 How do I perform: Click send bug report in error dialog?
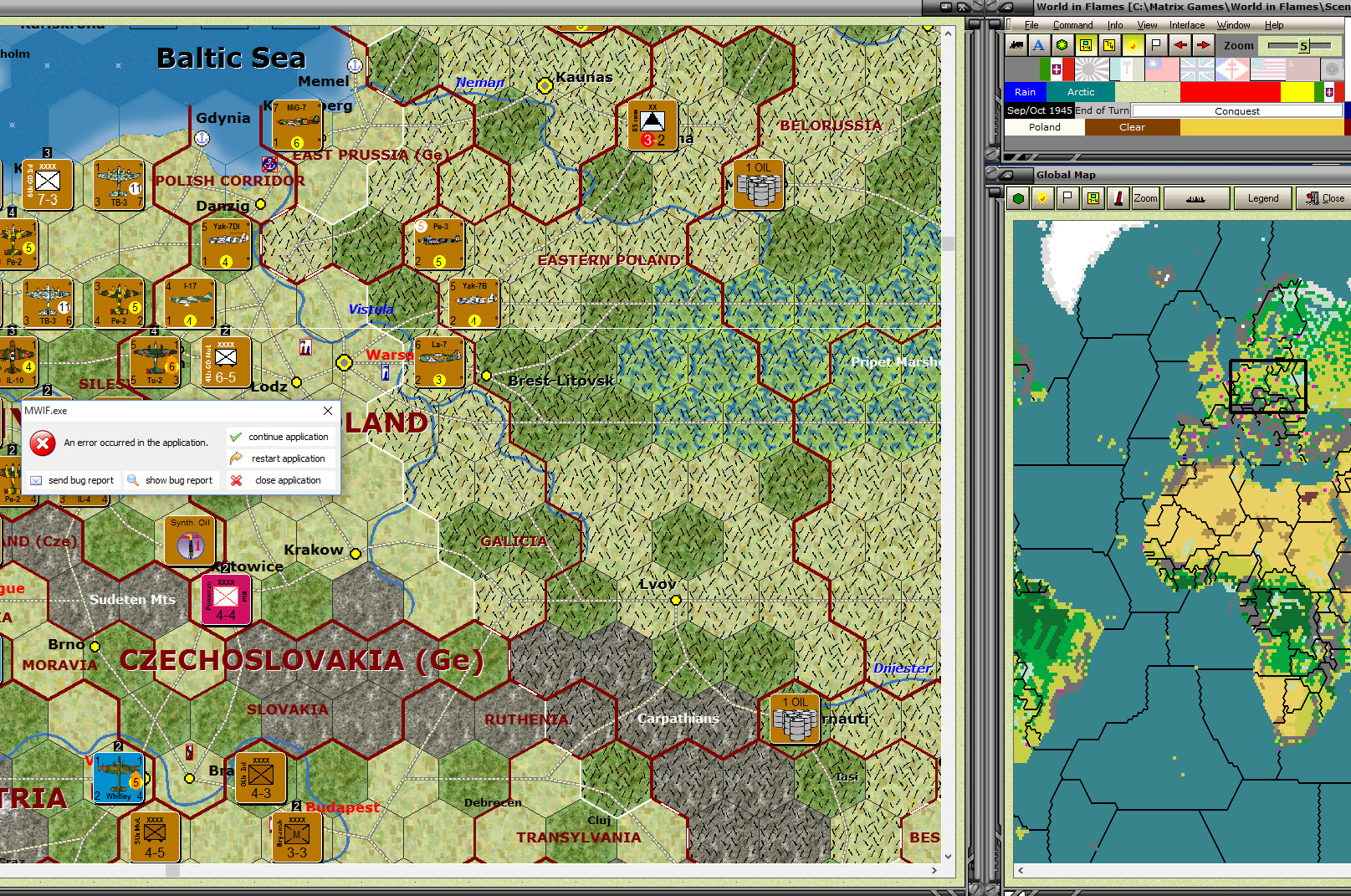pos(72,480)
